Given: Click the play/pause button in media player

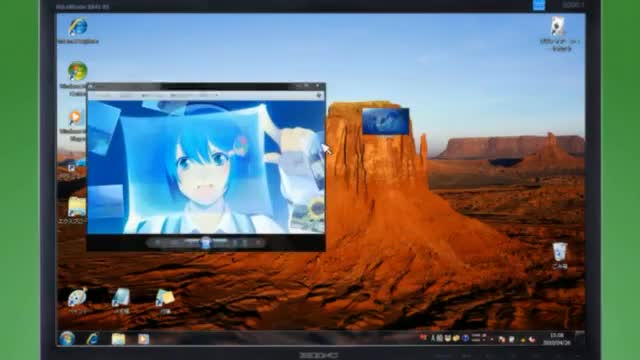Looking at the screenshot, I should pyautogui.click(x=206, y=243).
